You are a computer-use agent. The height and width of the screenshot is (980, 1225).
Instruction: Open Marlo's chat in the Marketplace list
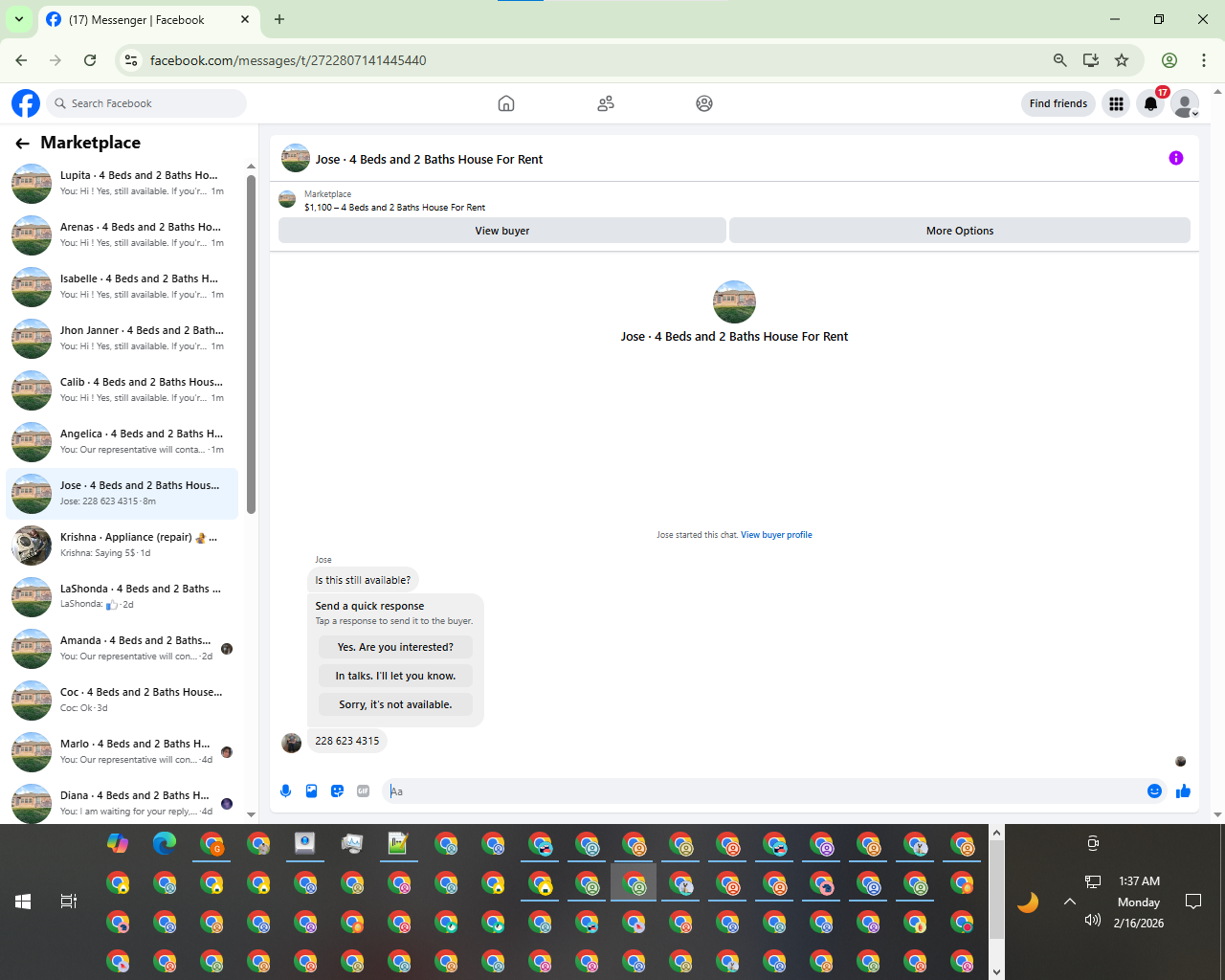click(x=122, y=751)
